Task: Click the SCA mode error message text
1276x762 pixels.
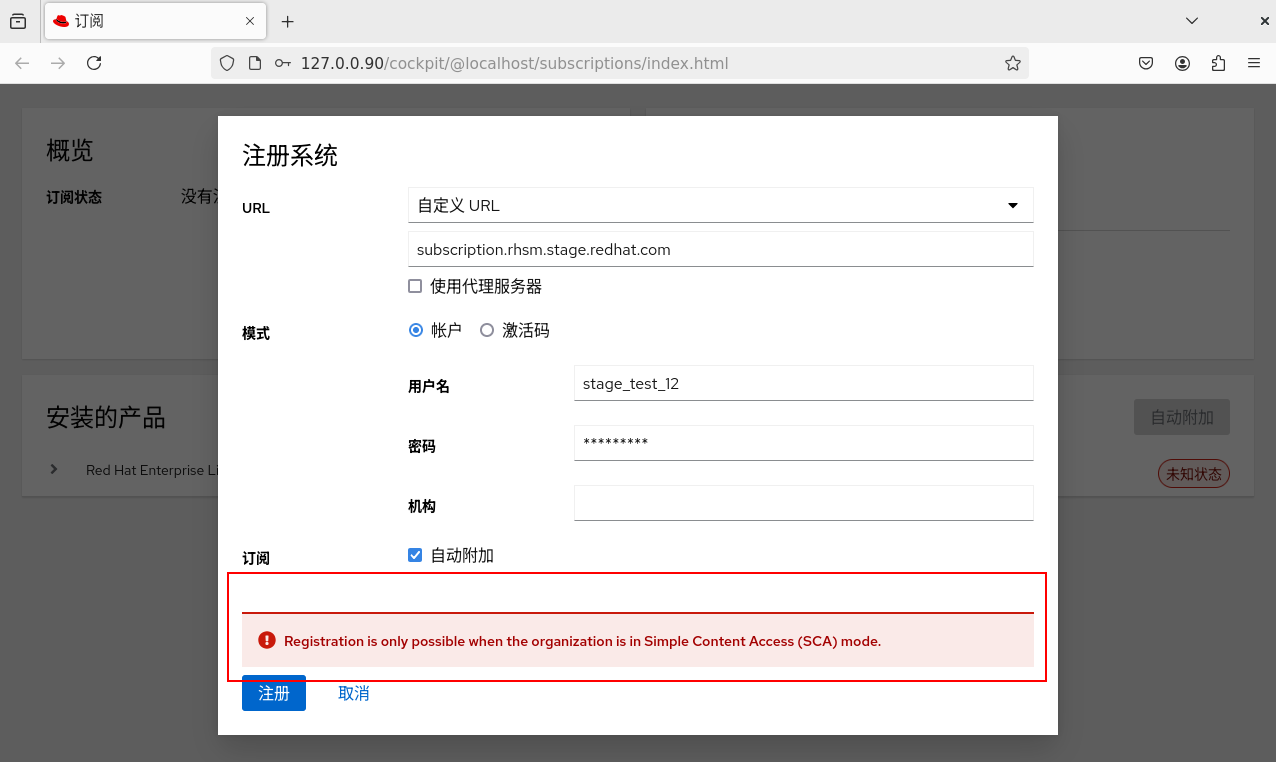Action: (x=582, y=641)
